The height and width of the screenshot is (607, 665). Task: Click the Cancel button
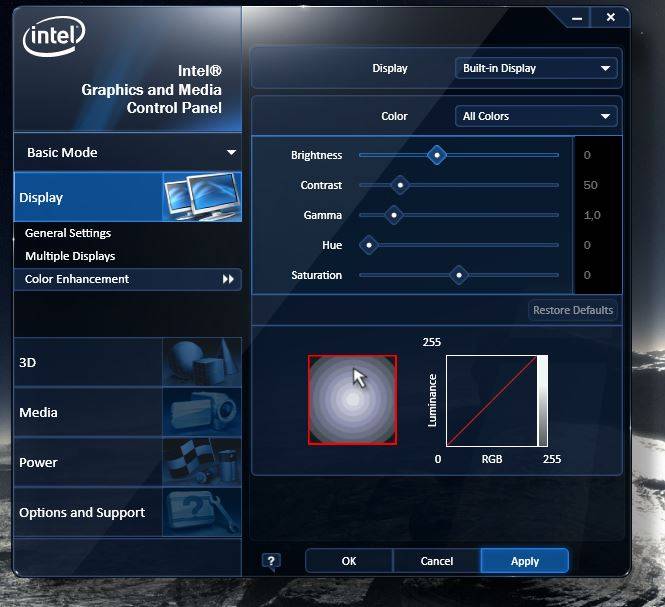click(x=437, y=561)
